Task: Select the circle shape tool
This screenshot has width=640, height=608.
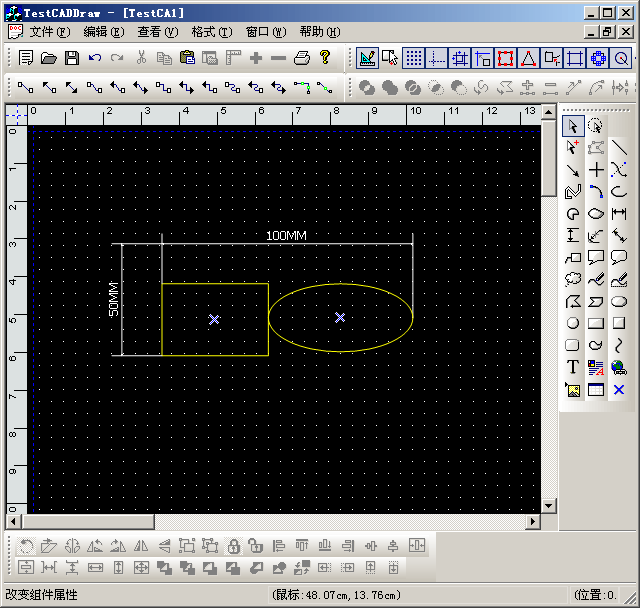Action: coord(573,323)
